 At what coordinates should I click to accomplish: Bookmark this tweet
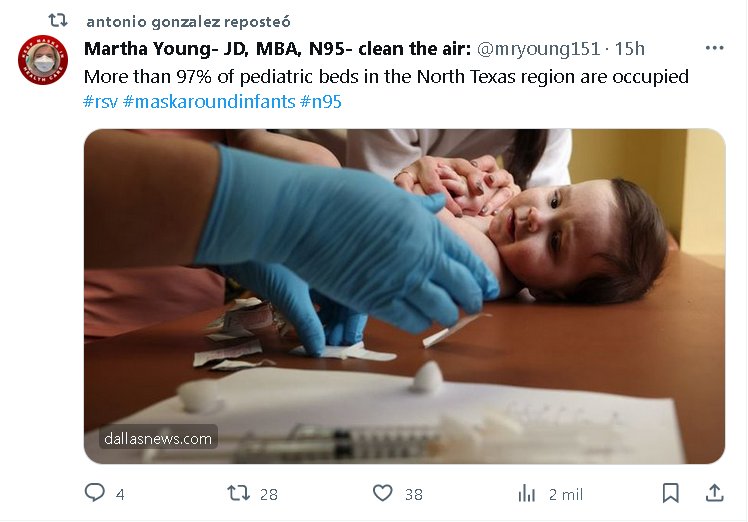pyautogui.click(x=670, y=493)
